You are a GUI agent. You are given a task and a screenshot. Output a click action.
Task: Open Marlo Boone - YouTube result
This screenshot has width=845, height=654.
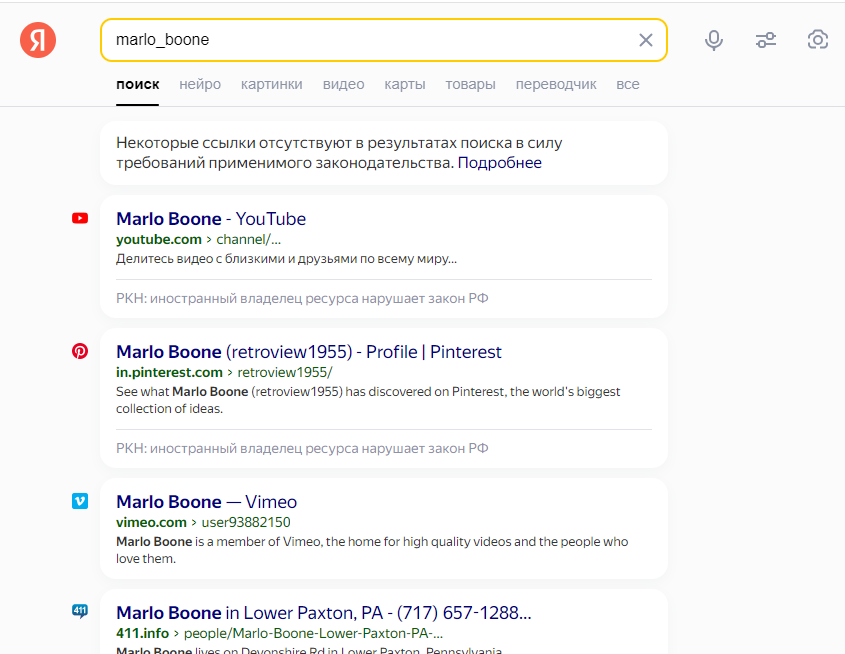click(211, 219)
